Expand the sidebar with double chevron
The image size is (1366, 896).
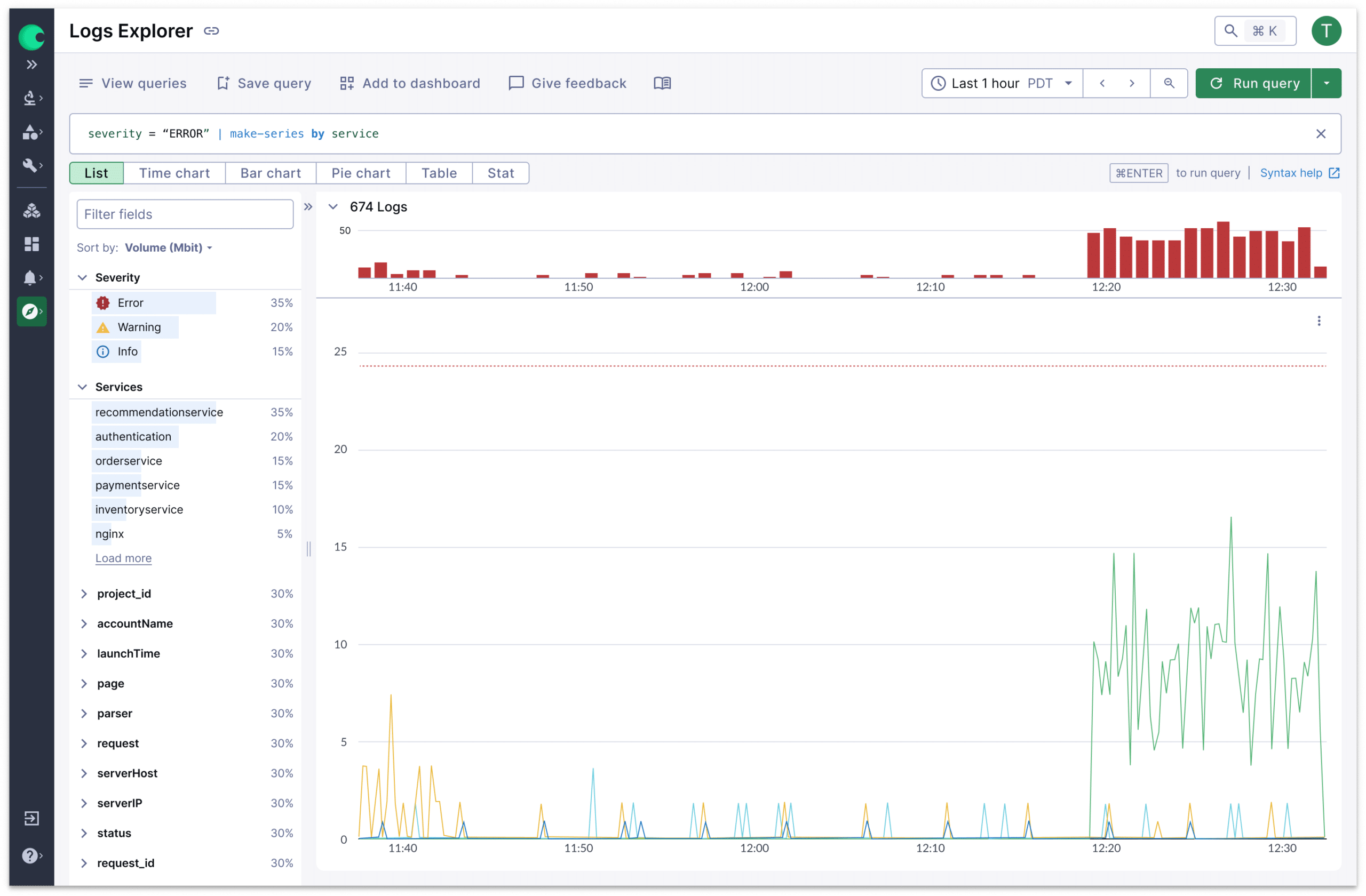pos(31,64)
